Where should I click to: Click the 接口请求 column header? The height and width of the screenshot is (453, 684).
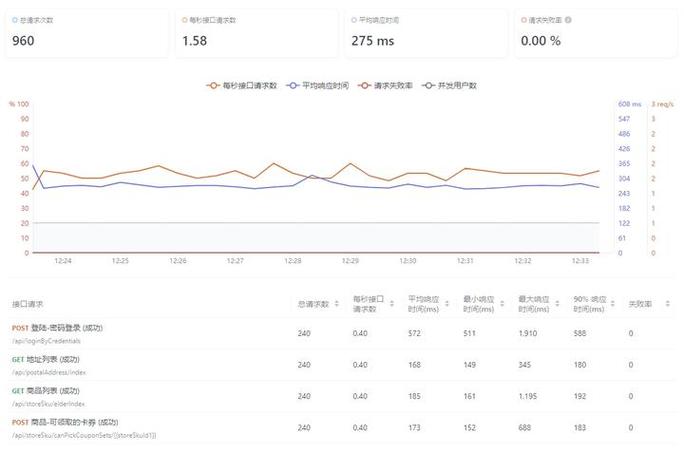coord(27,304)
